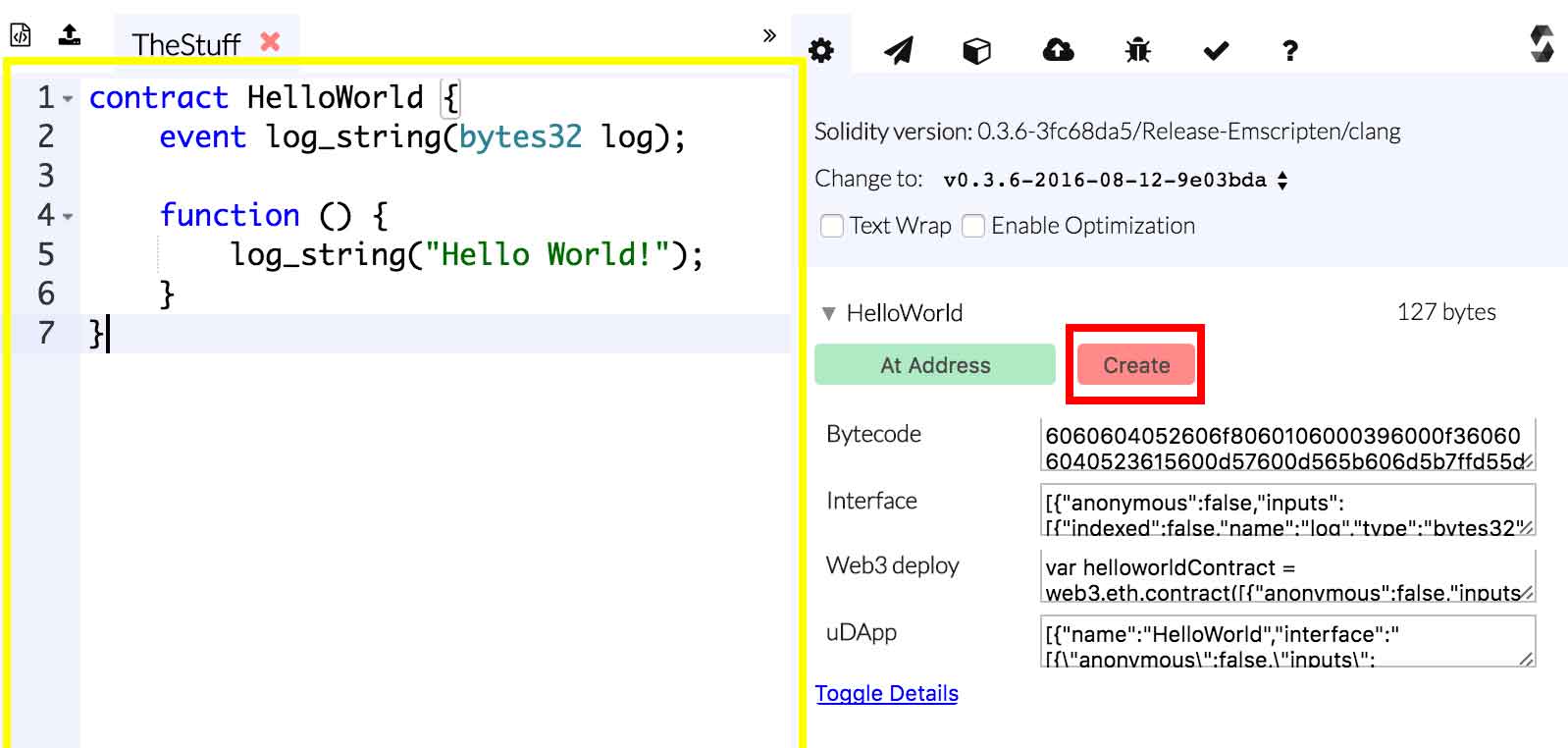Open the checkmark verification tab
This screenshot has width=1568, height=748.
(x=1216, y=50)
